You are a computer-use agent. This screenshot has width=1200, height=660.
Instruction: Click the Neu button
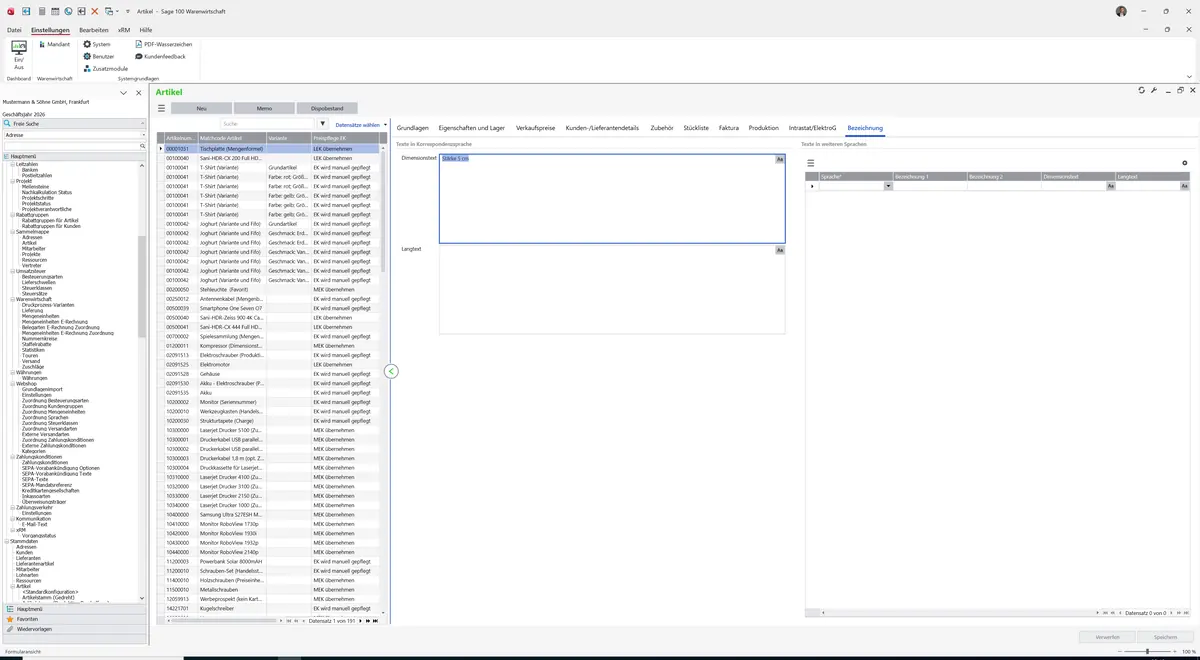[201, 108]
